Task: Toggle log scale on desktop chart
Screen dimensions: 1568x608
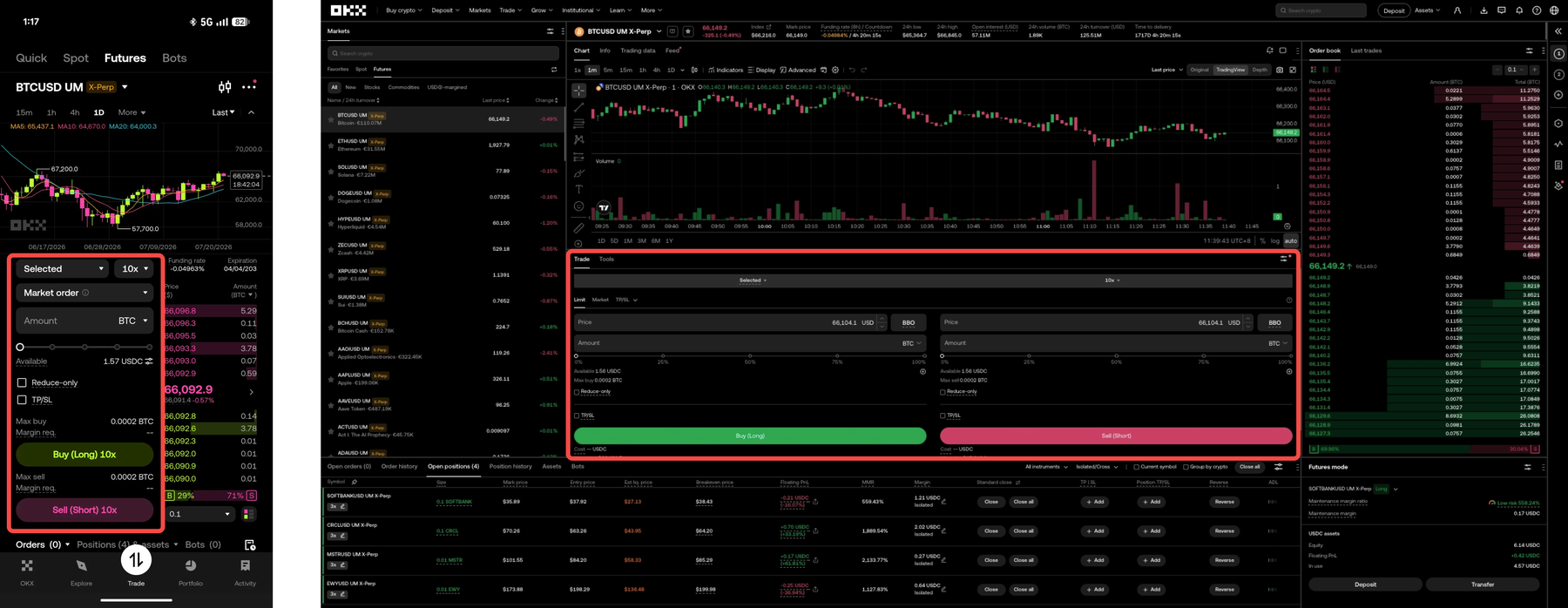Action: (x=1275, y=240)
